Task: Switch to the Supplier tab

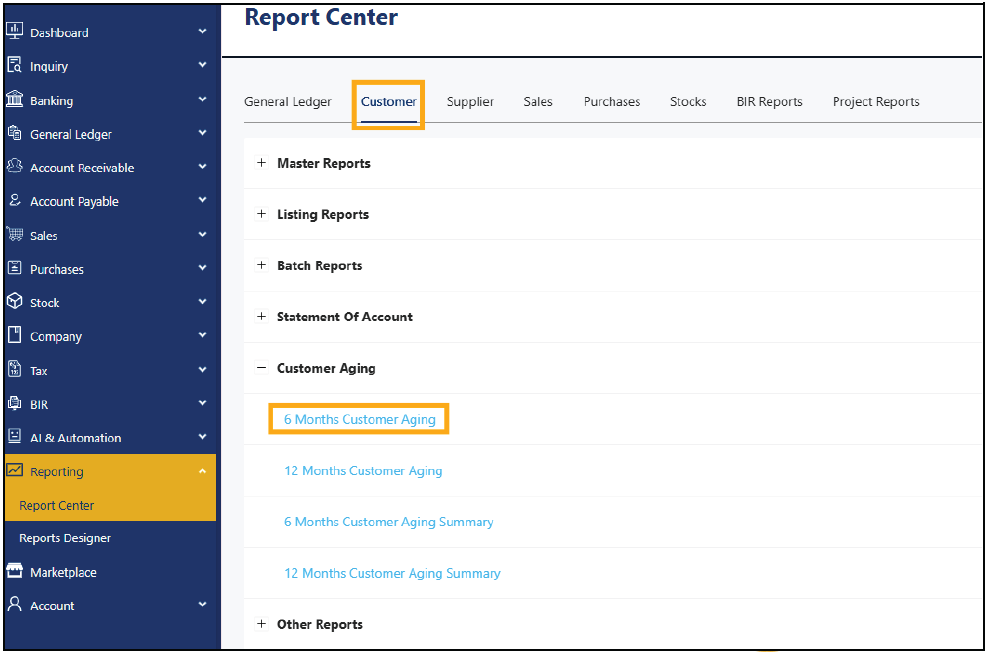Action: (x=470, y=101)
